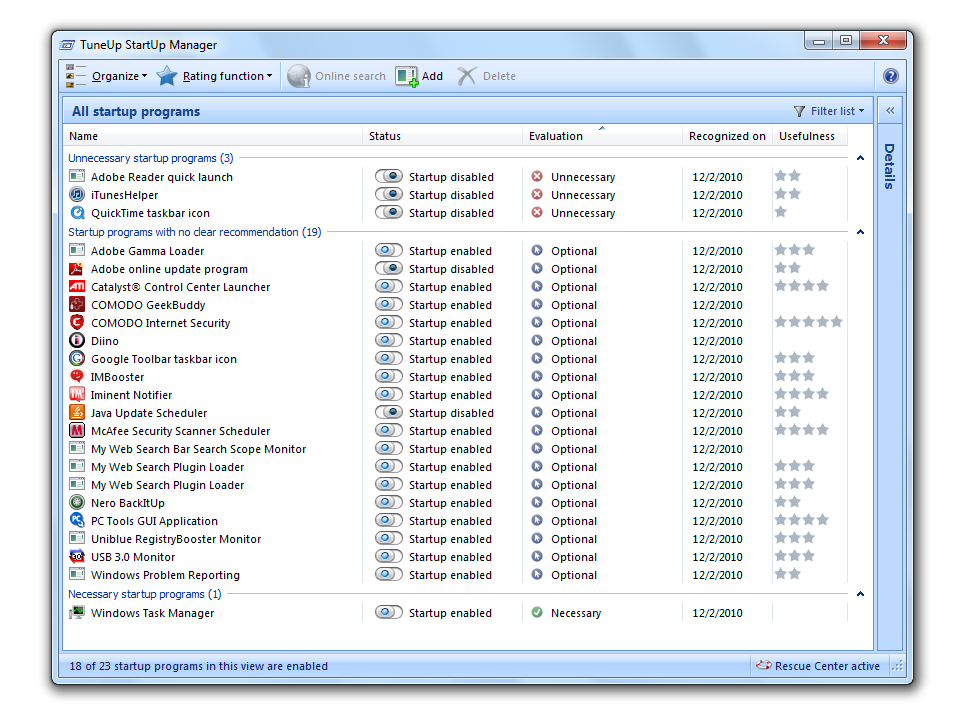Click the Catalyst Control Center Launcher icon
This screenshot has width=965, height=724.
(77, 286)
